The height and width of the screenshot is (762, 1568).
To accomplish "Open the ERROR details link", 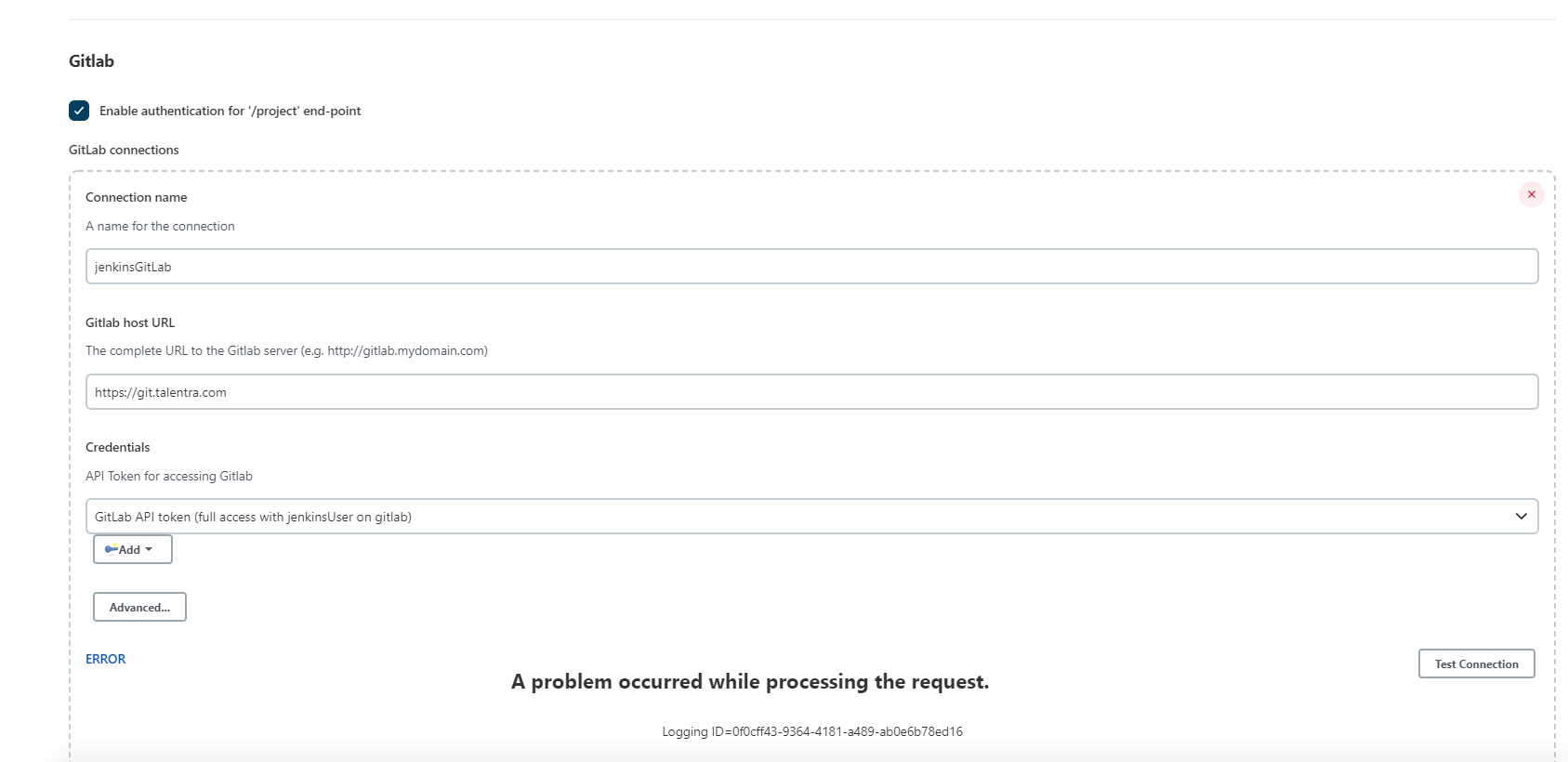I will coord(105,659).
